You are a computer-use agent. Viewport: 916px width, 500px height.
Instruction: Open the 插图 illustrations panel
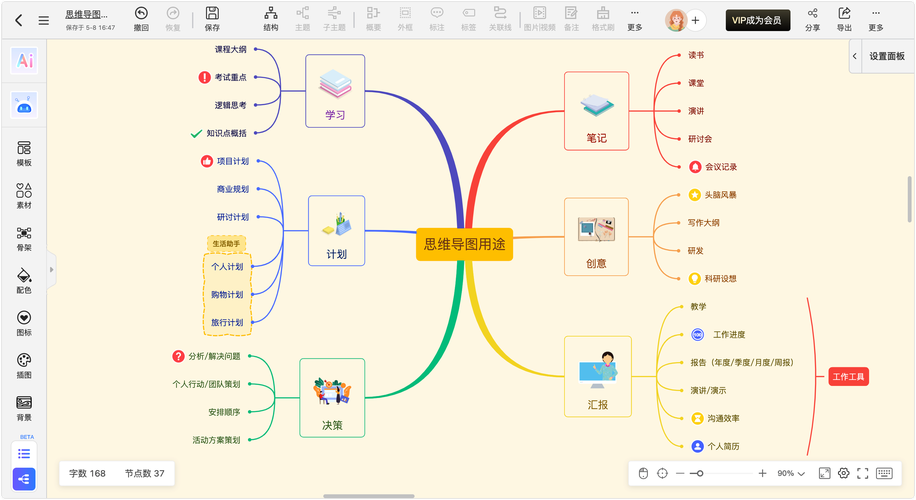pos(24,365)
